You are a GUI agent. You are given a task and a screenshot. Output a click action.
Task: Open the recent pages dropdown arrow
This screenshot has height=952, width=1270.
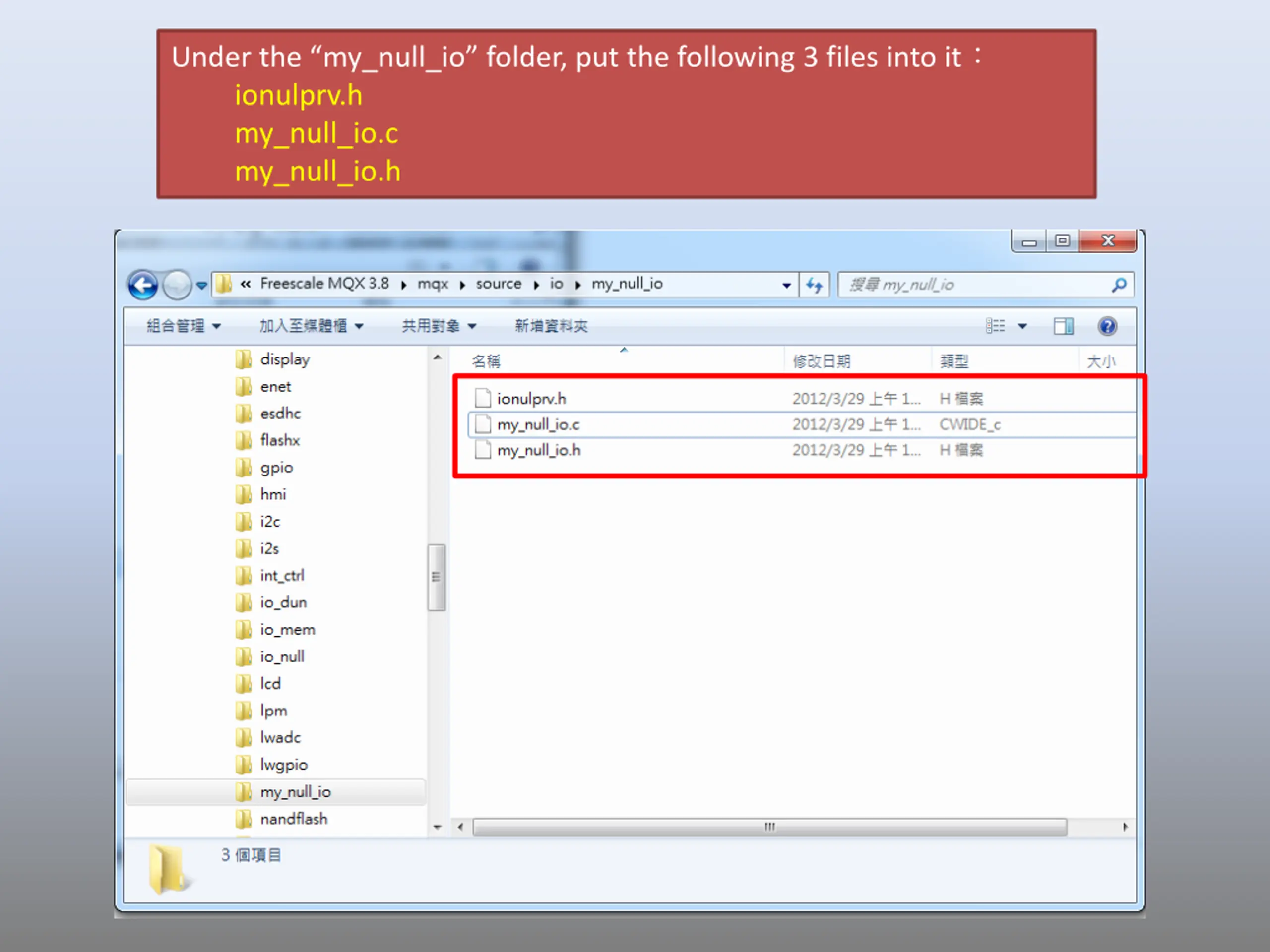point(201,285)
